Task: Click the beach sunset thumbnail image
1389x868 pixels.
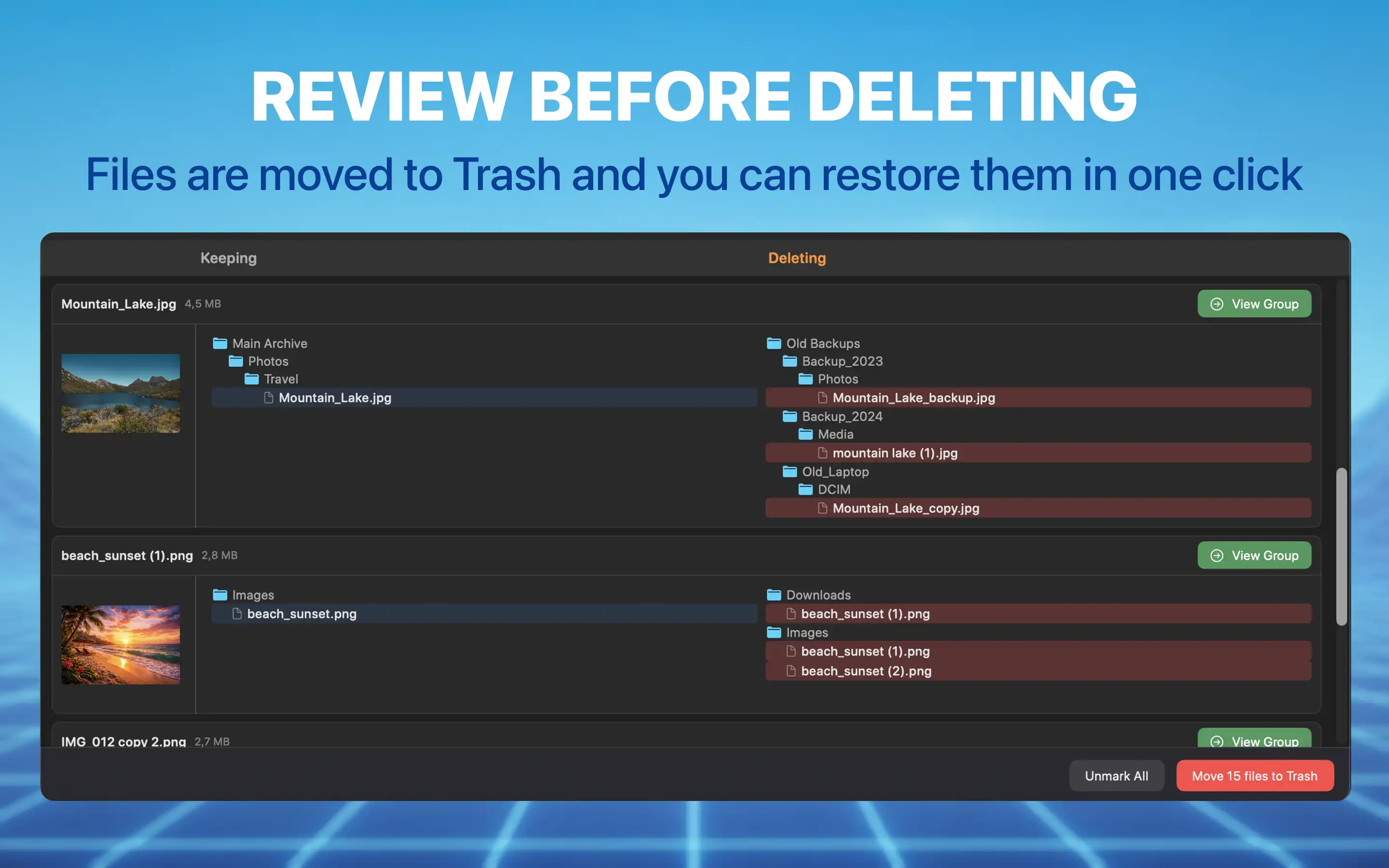Action: tap(121, 645)
